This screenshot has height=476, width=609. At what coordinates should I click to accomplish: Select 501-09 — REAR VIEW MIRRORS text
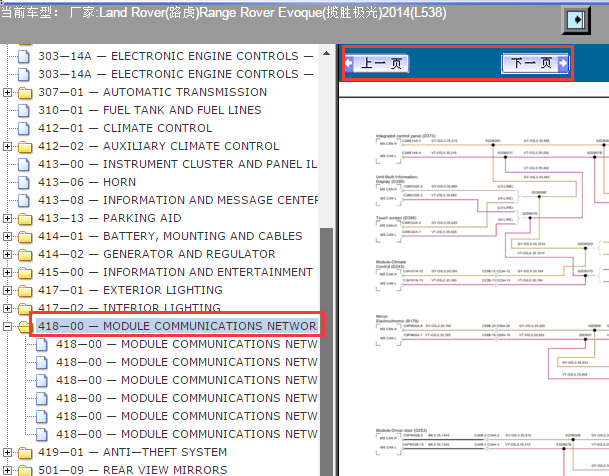point(132,470)
